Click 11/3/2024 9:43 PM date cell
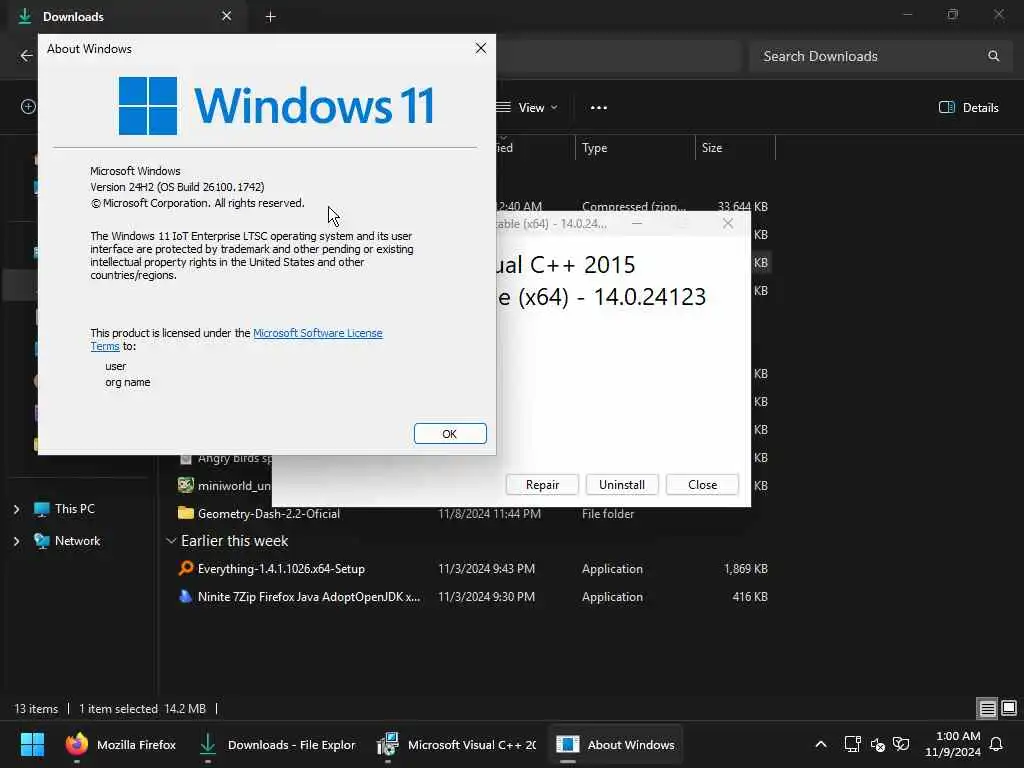This screenshot has width=1024, height=768. (x=487, y=569)
